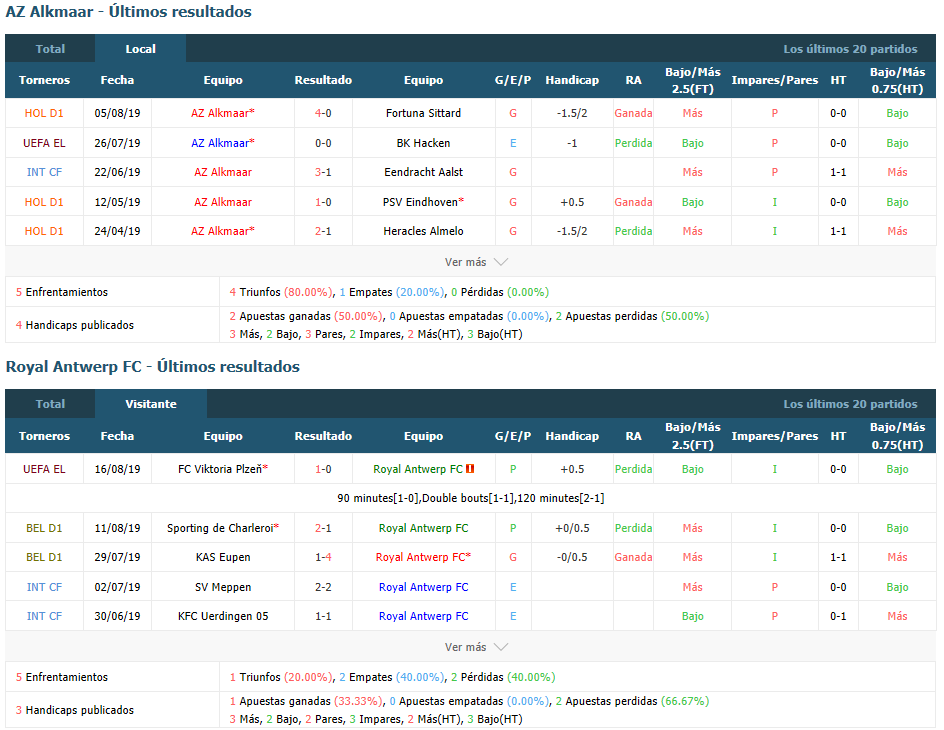Image resolution: width=944 pixels, height=730 pixels.
Task: Click the 4-0 result against Fortuna Sittard
Action: tap(323, 113)
